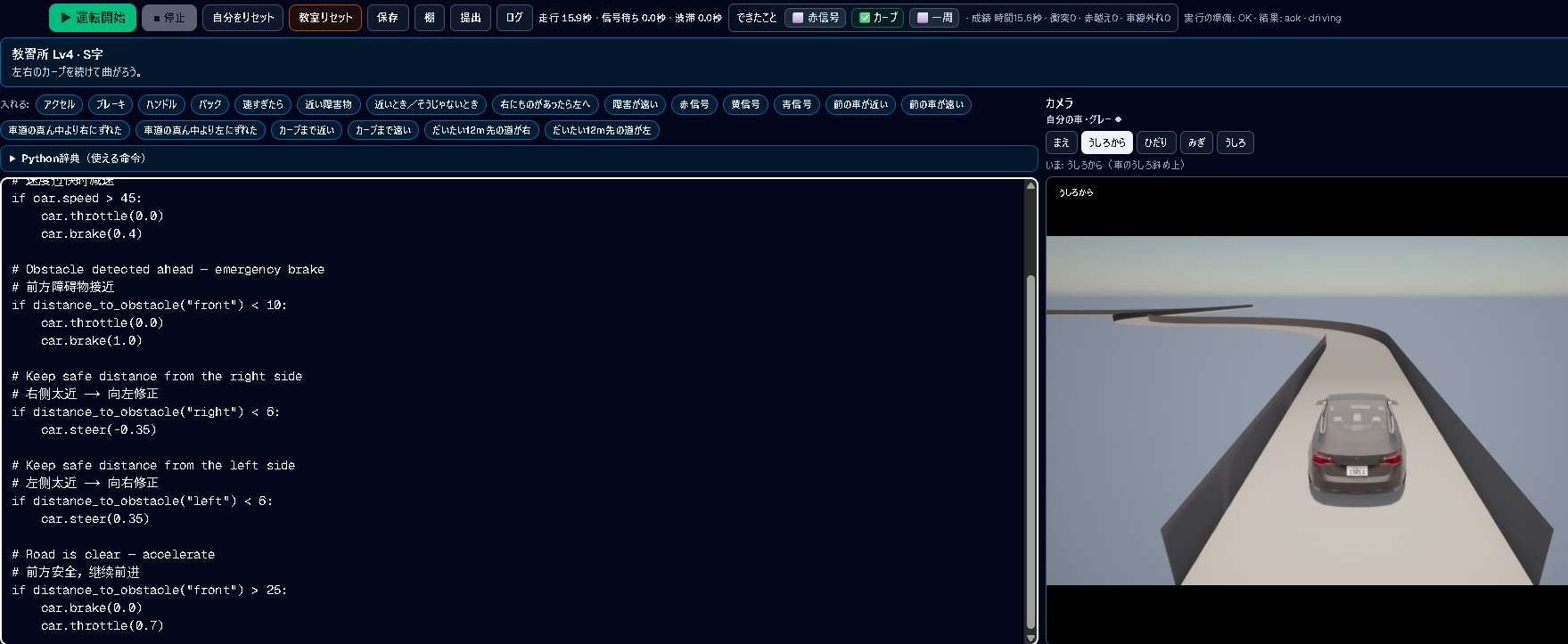Open the ログ log panel

coord(514,18)
